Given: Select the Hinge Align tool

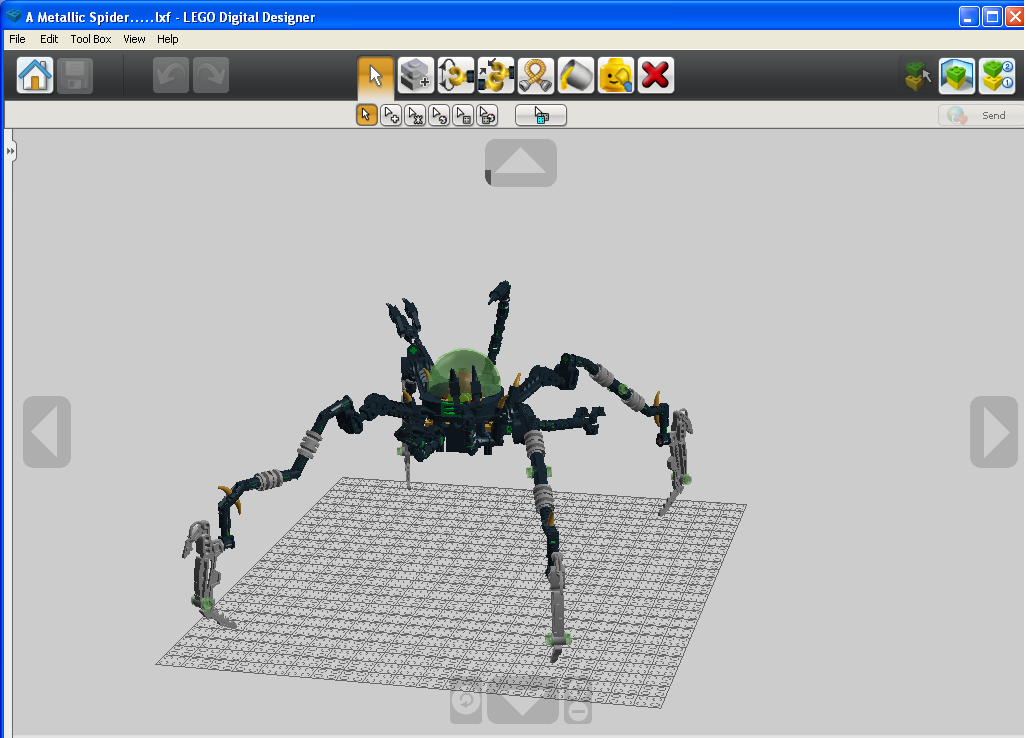Looking at the screenshot, I should click(496, 74).
